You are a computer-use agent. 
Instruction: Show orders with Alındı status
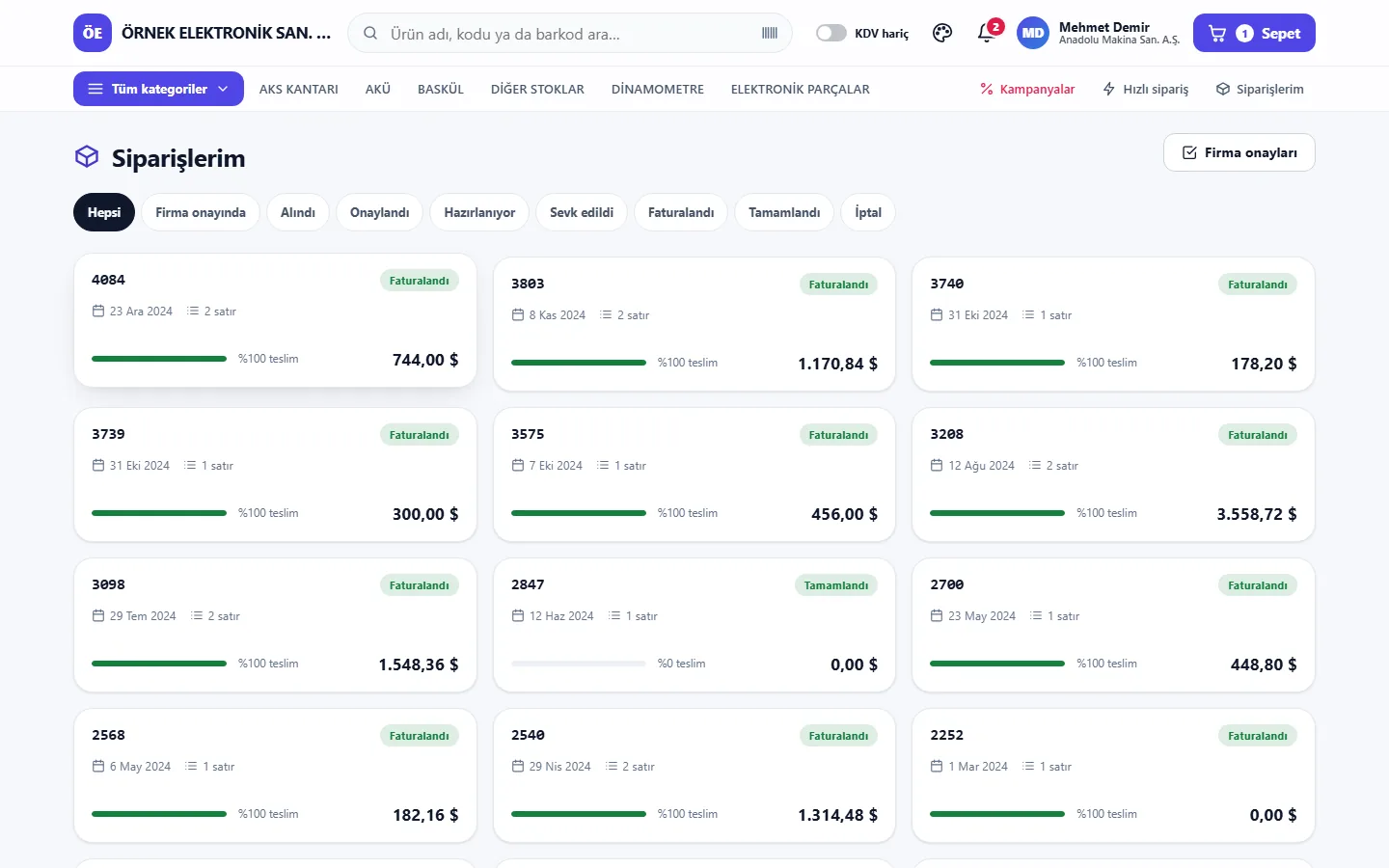tap(298, 212)
